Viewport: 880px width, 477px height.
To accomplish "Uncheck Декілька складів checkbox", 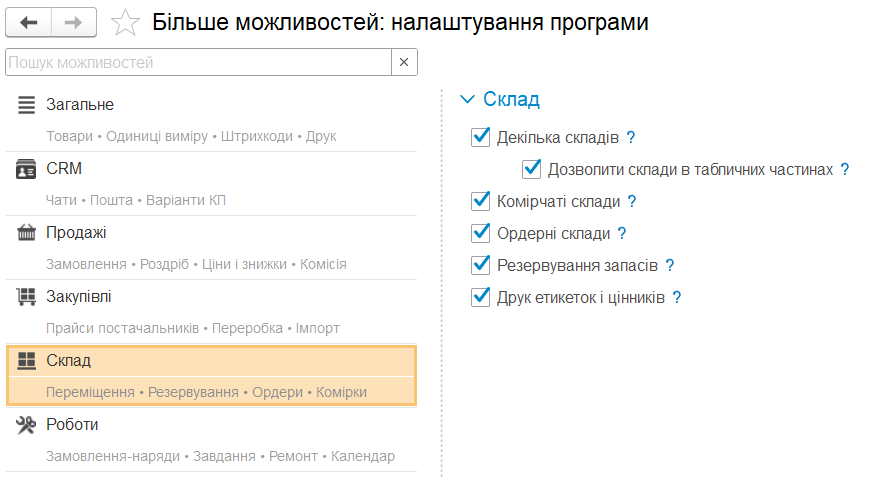I will (481, 137).
